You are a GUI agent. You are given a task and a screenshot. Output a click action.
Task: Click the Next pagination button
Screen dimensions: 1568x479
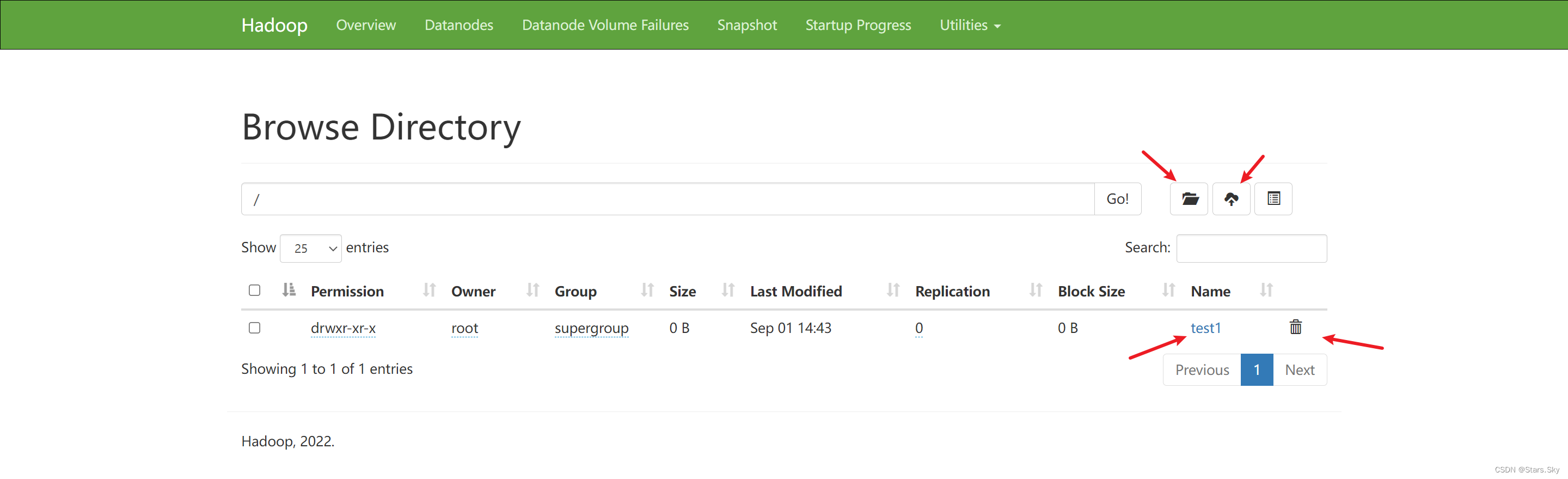[1300, 370]
